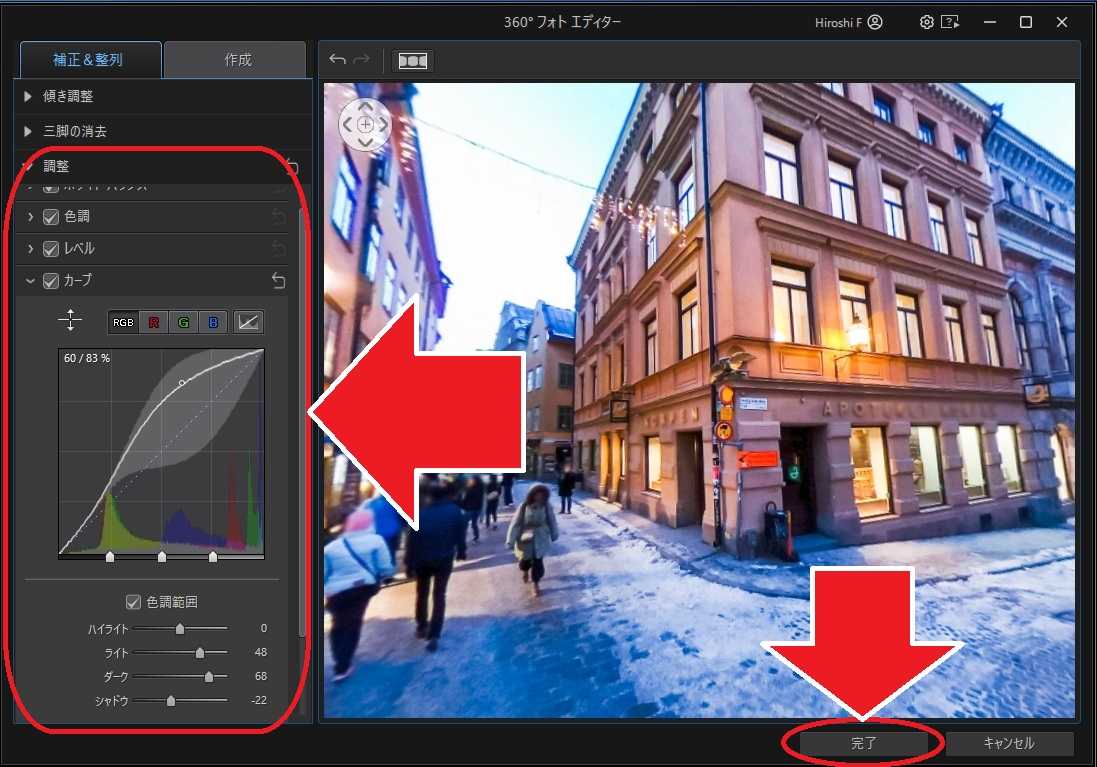Expand the 三脚の消去 section

(x=26, y=130)
